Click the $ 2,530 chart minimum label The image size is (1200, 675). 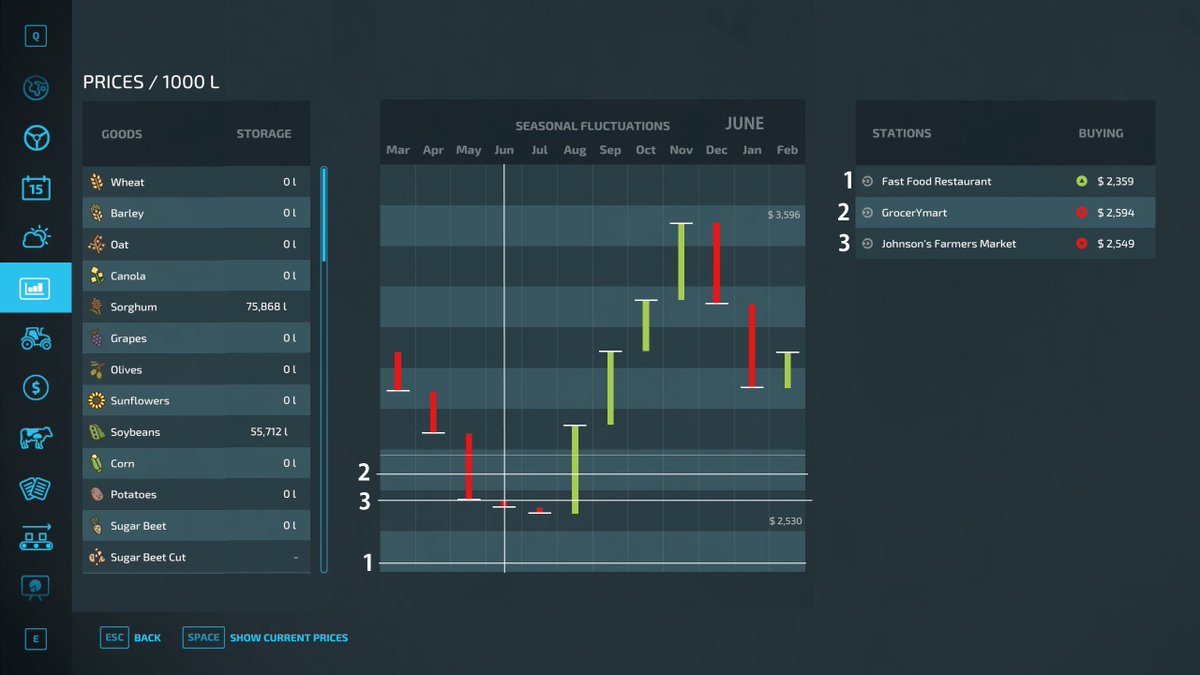click(x=785, y=521)
